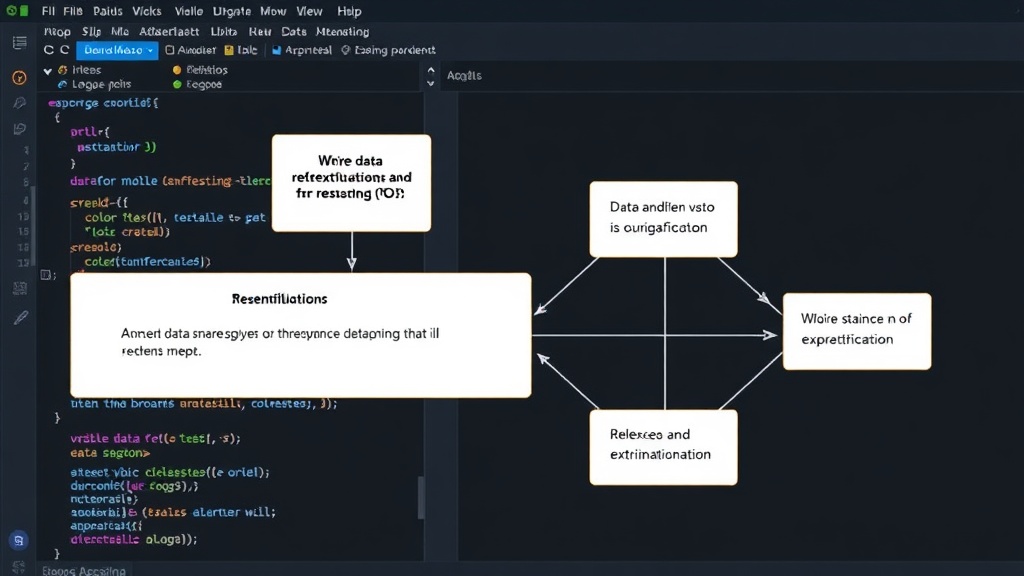The image size is (1024, 576).
Task: Click the Easing pardent icon
Action: click(345, 50)
